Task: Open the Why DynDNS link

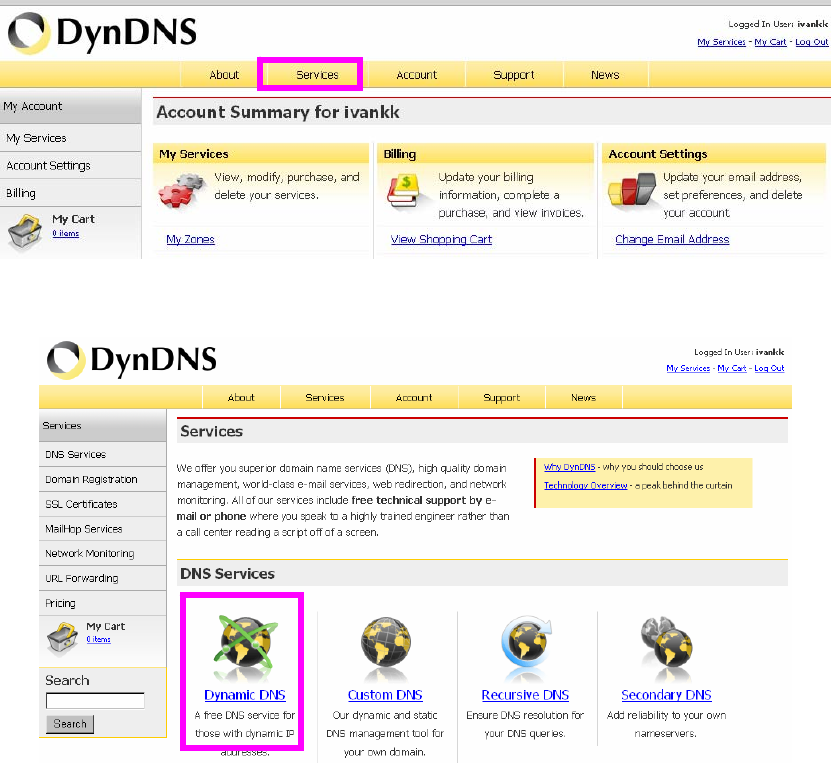Action: click(x=569, y=467)
